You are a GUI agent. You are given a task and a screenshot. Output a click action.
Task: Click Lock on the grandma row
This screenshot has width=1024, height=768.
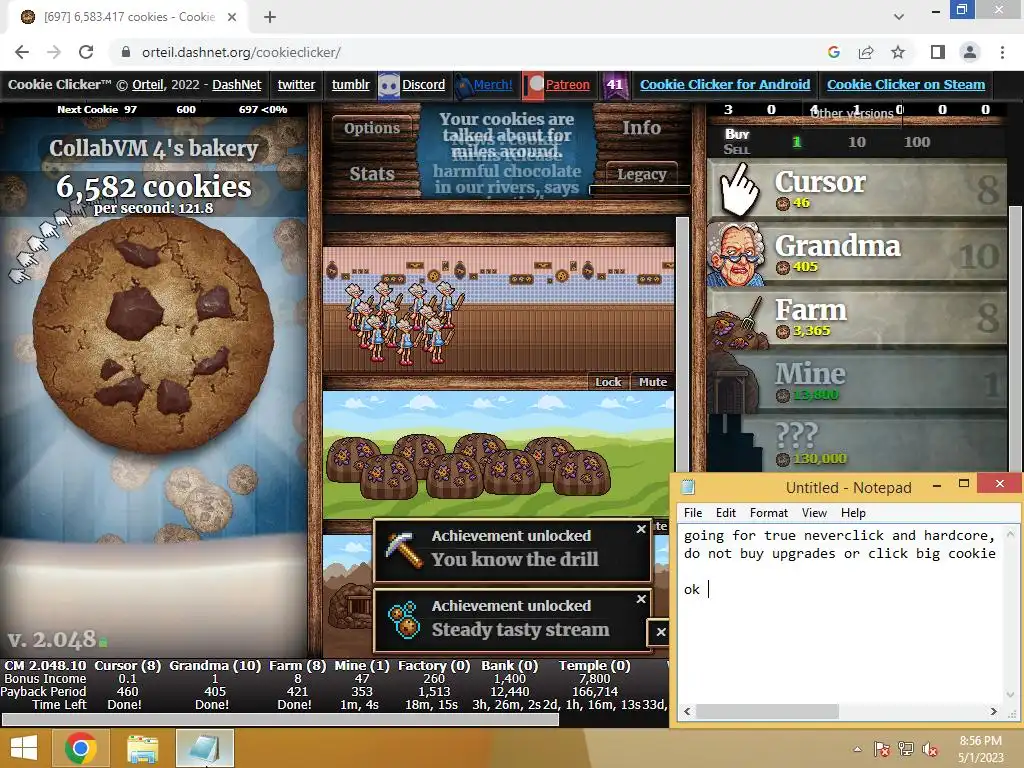[x=608, y=382]
